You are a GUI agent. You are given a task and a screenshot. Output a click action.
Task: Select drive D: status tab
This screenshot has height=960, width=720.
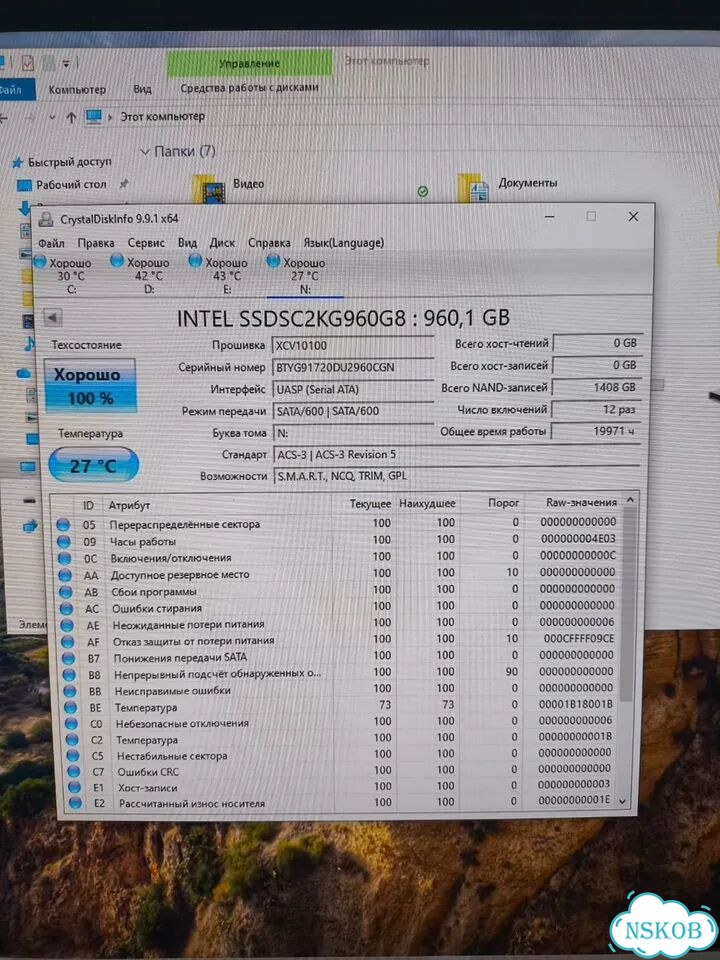[x=141, y=276]
